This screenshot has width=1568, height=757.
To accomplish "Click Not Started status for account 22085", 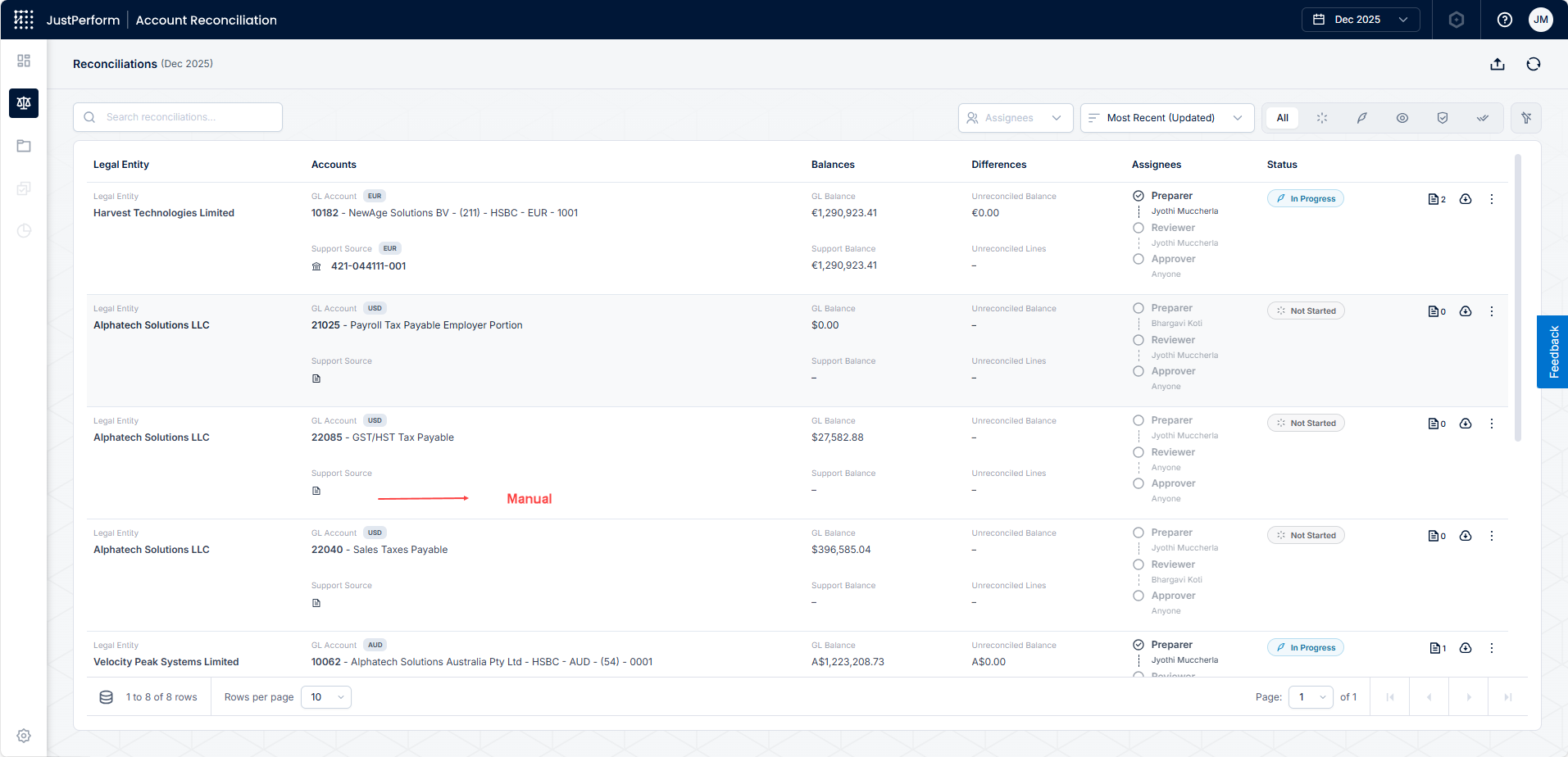I will coord(1306,424).
